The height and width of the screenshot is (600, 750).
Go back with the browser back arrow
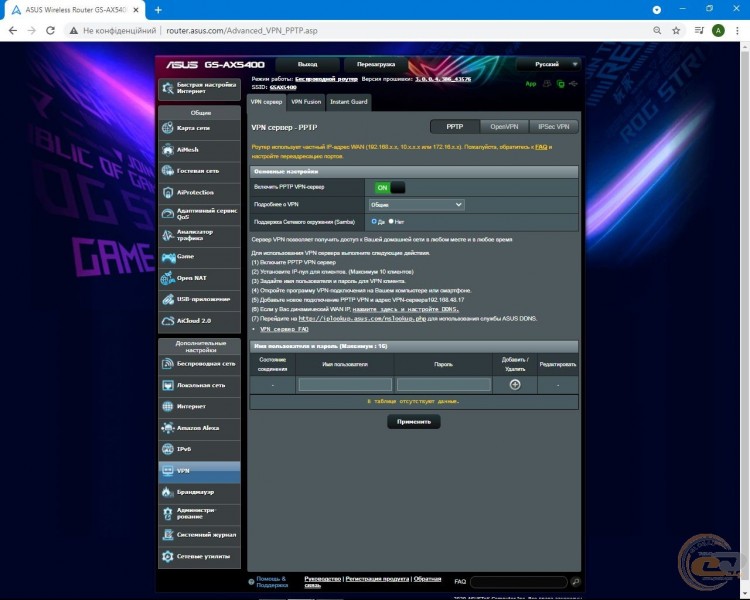tap(13, 31)
